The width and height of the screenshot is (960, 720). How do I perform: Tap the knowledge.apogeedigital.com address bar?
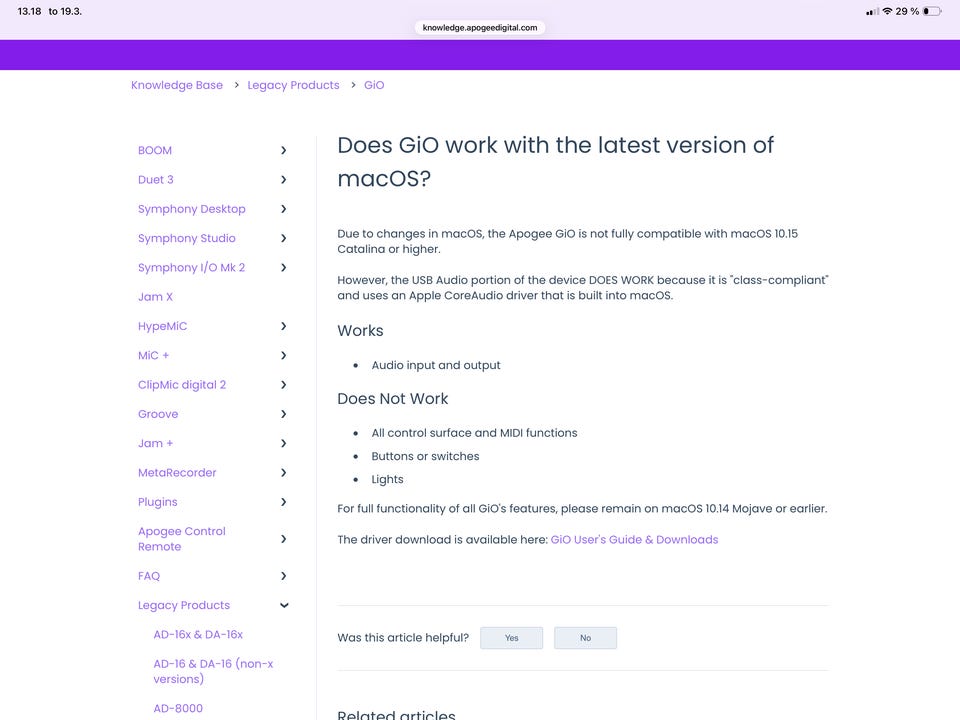tap(480, 28)
